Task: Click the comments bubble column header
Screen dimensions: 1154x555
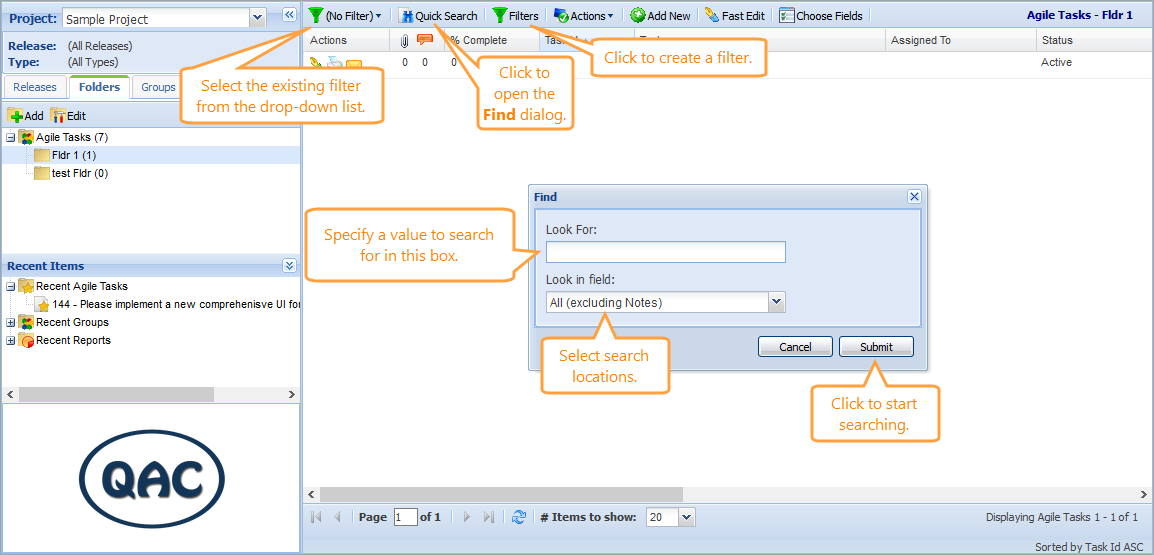Action: pos(425,40)
